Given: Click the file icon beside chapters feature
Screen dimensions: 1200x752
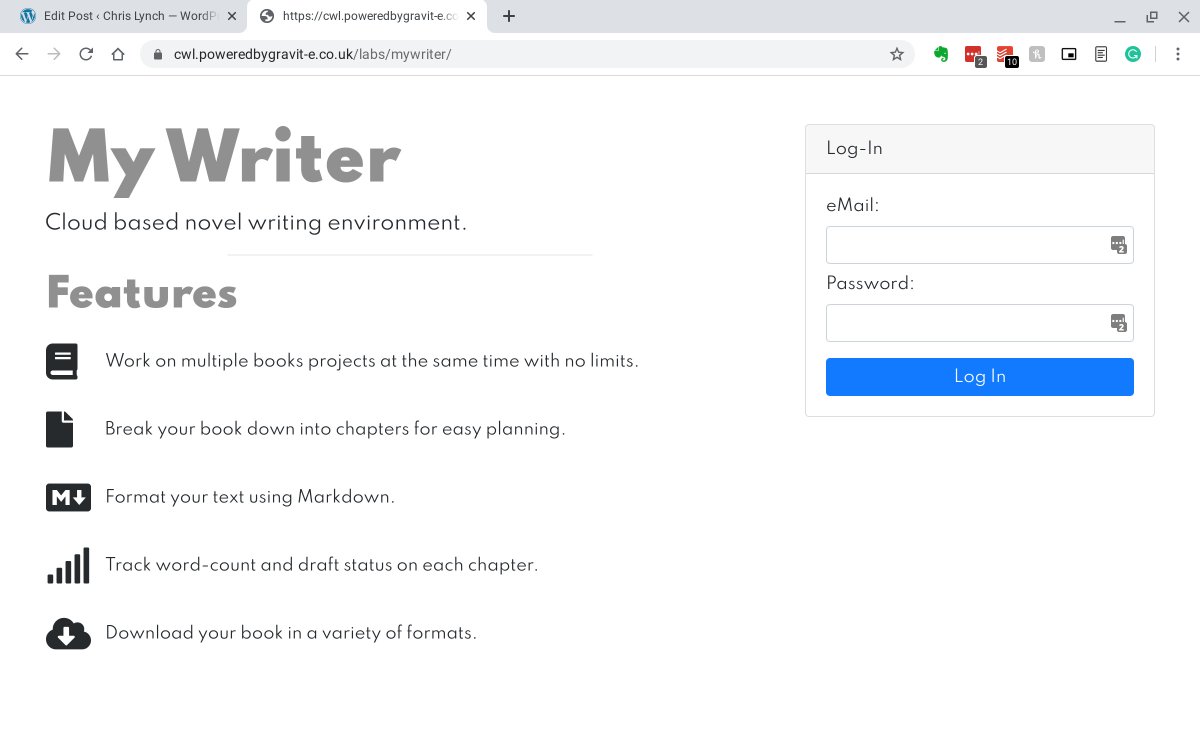Looking at the screenshot, I should pyautogui.click(x=60, y=429).
